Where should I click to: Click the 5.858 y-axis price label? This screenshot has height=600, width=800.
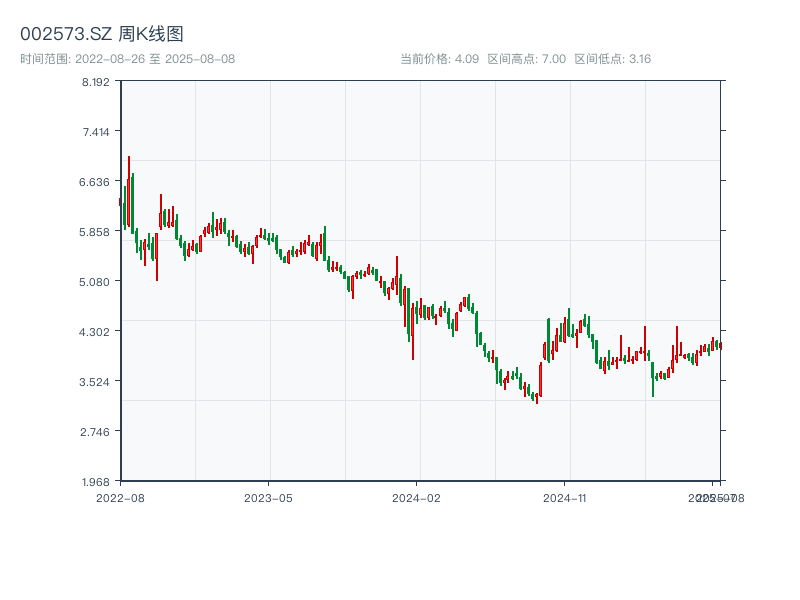(x=96, y=232)
